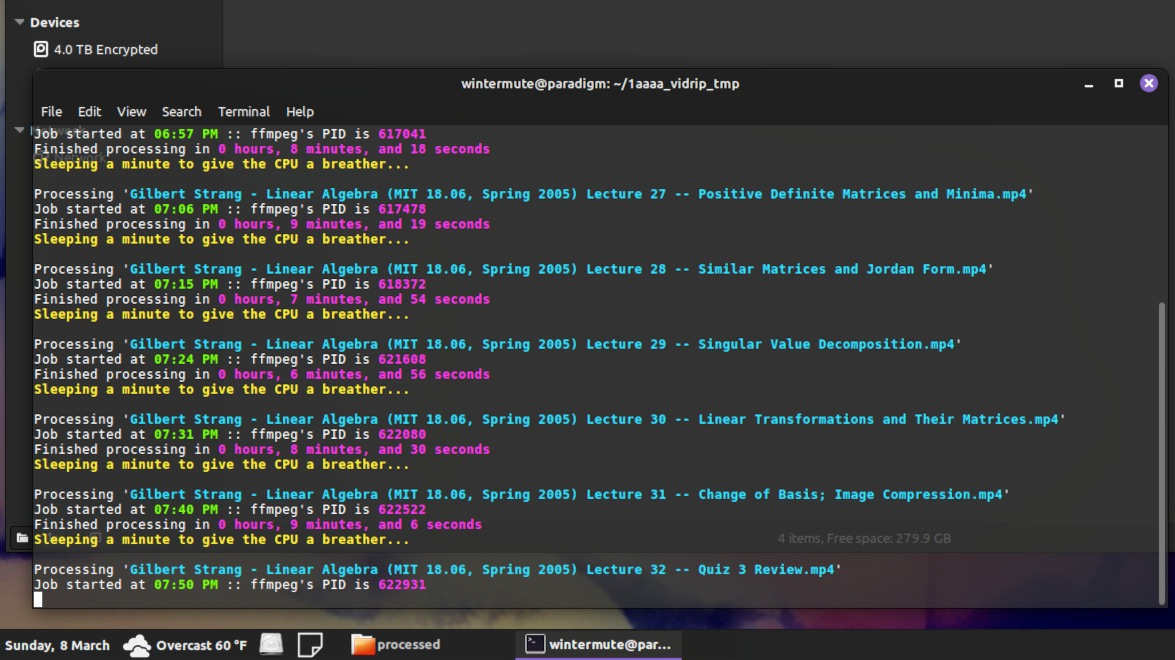Open the Terminal menu
The image size is (1175, 660).
(244, 112)
